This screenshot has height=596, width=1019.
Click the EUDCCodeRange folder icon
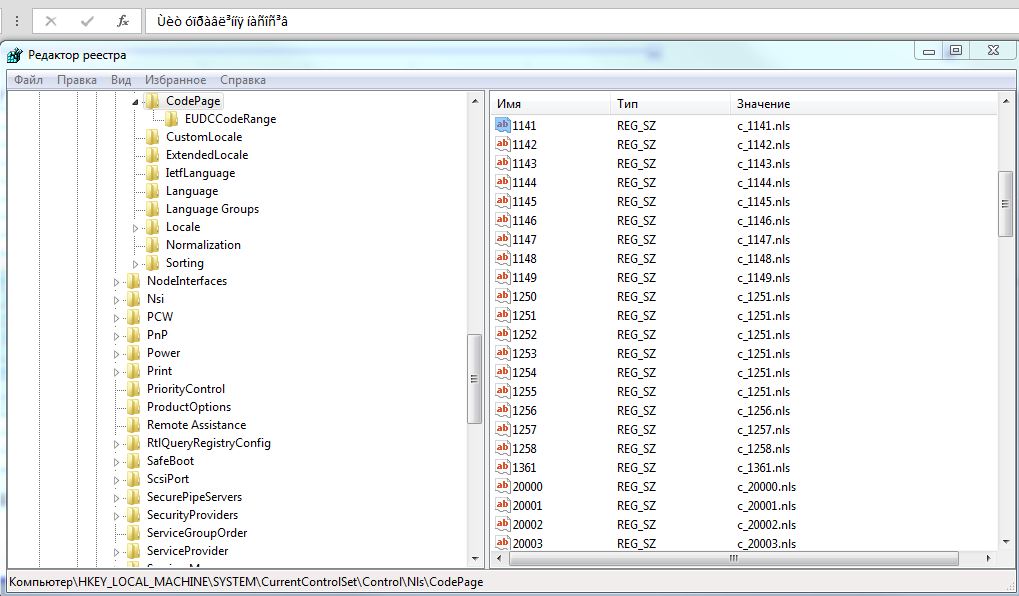point(171,119)
